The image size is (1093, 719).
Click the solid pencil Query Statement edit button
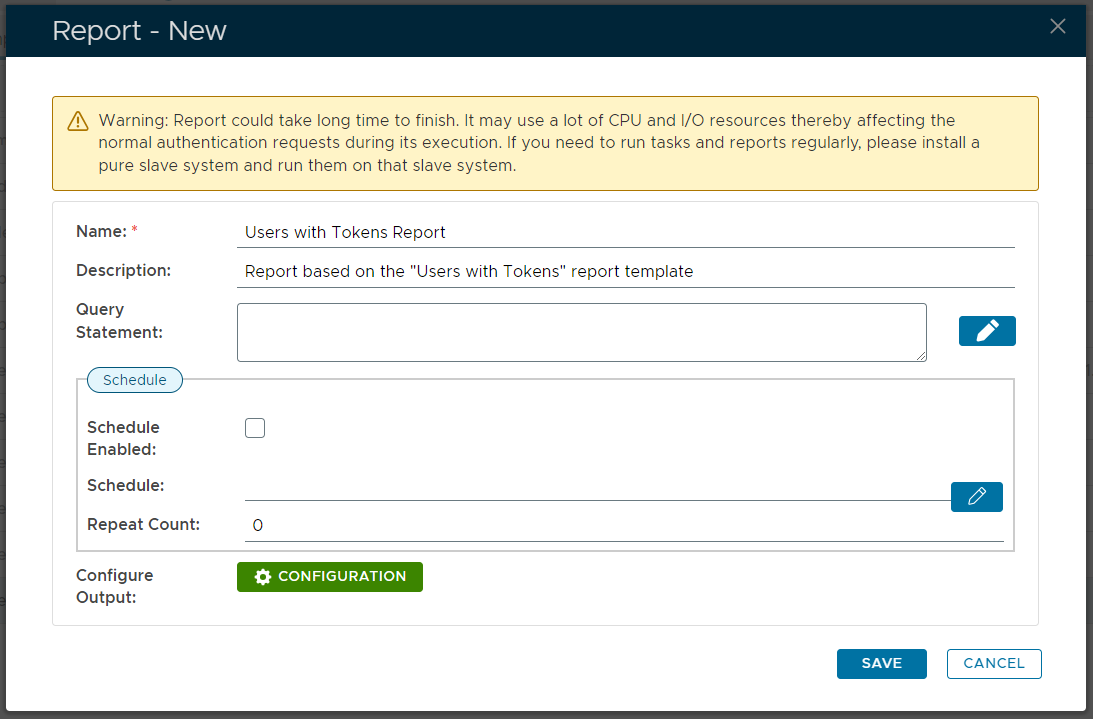[x=987, y=331]
